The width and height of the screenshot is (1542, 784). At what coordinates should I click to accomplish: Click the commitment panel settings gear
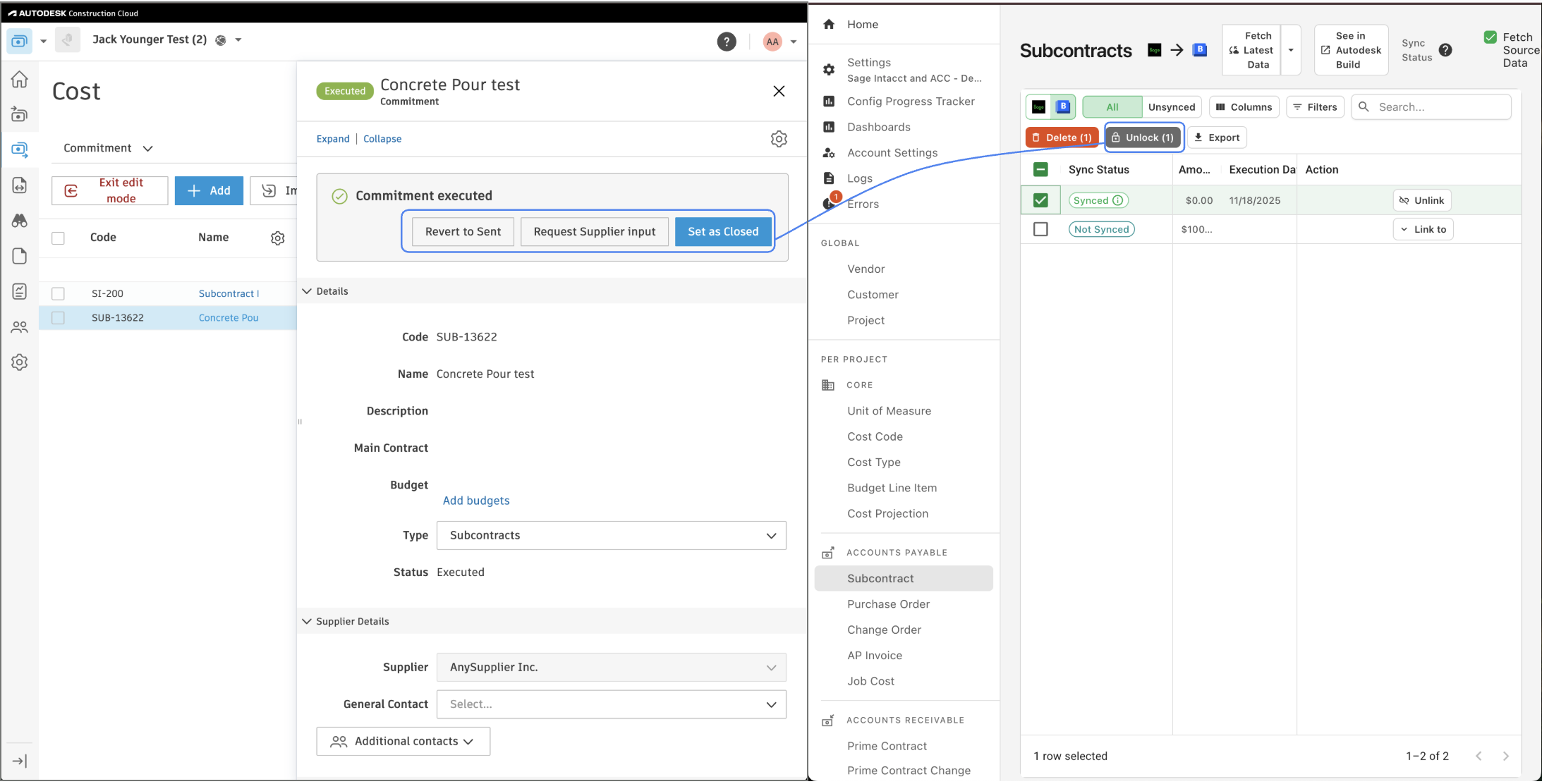tap(779, 139)
